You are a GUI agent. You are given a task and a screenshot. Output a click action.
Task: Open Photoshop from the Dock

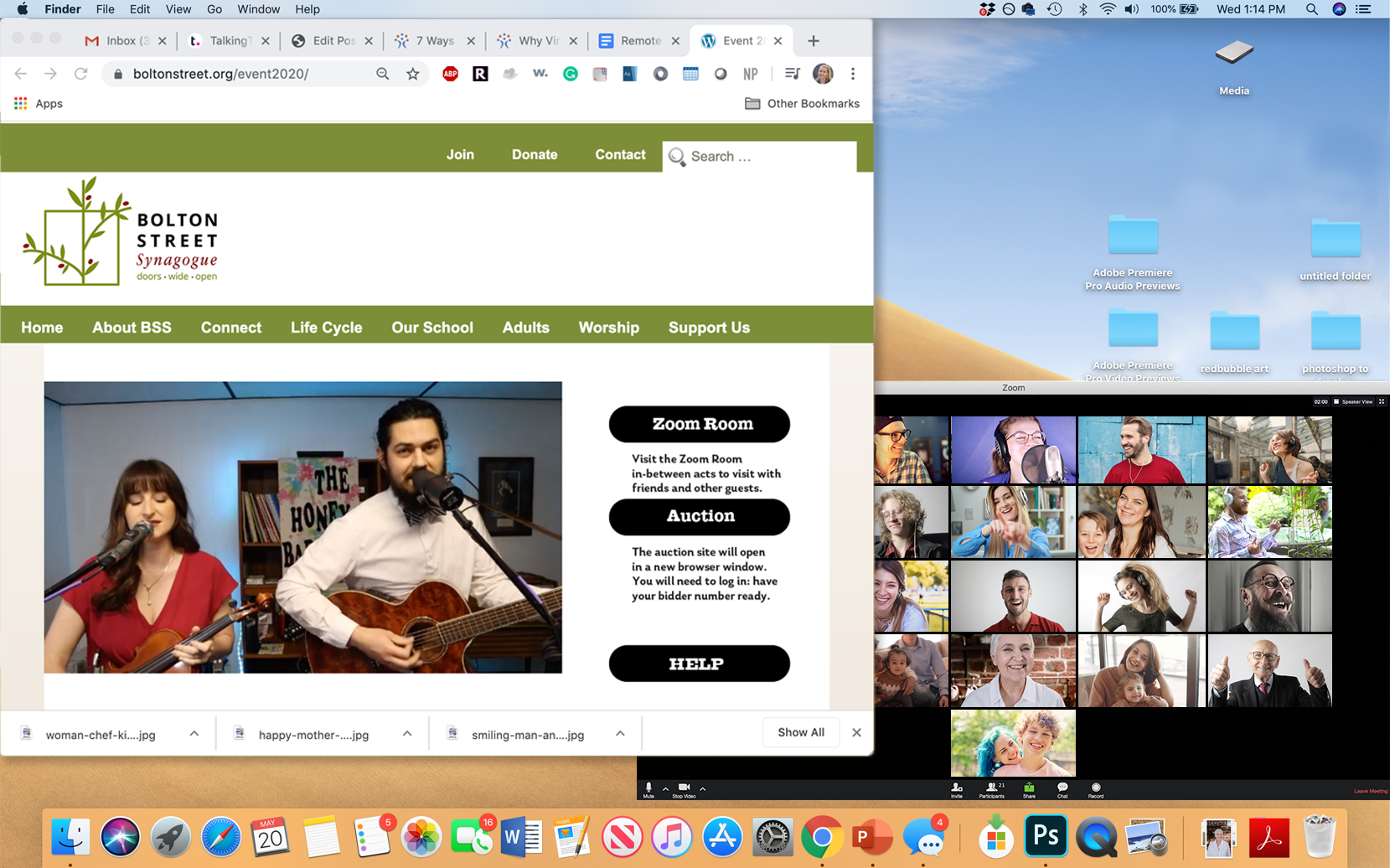(x=1046, y=835)
